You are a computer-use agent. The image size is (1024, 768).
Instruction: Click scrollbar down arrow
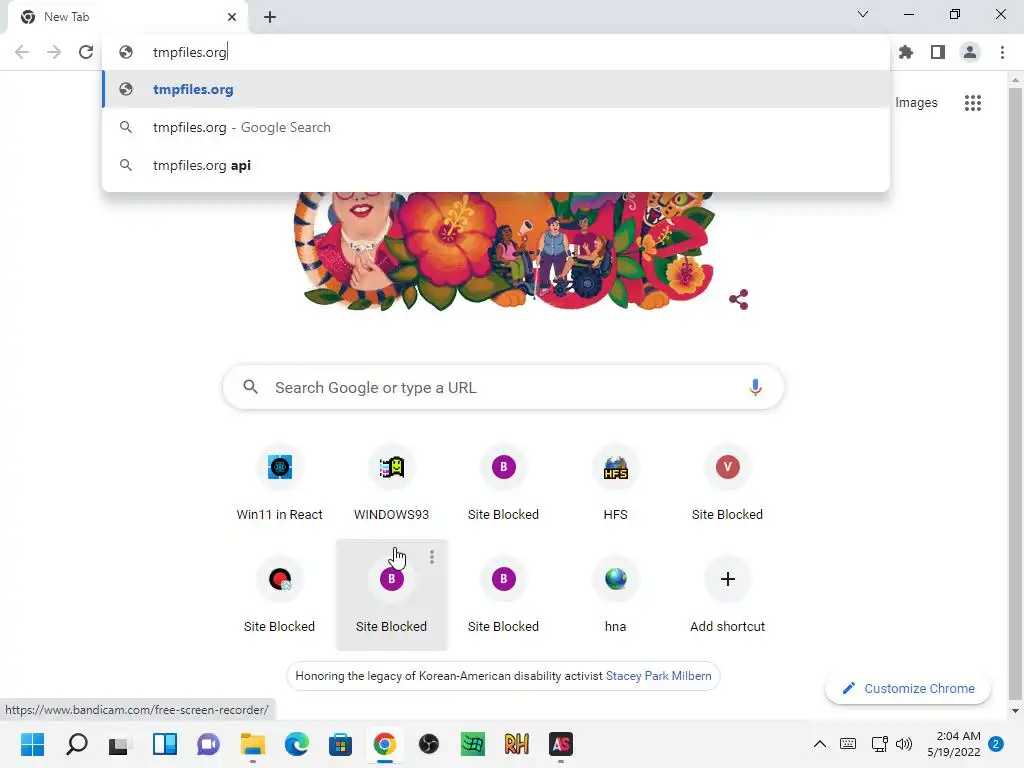(x=1015, y=711)
